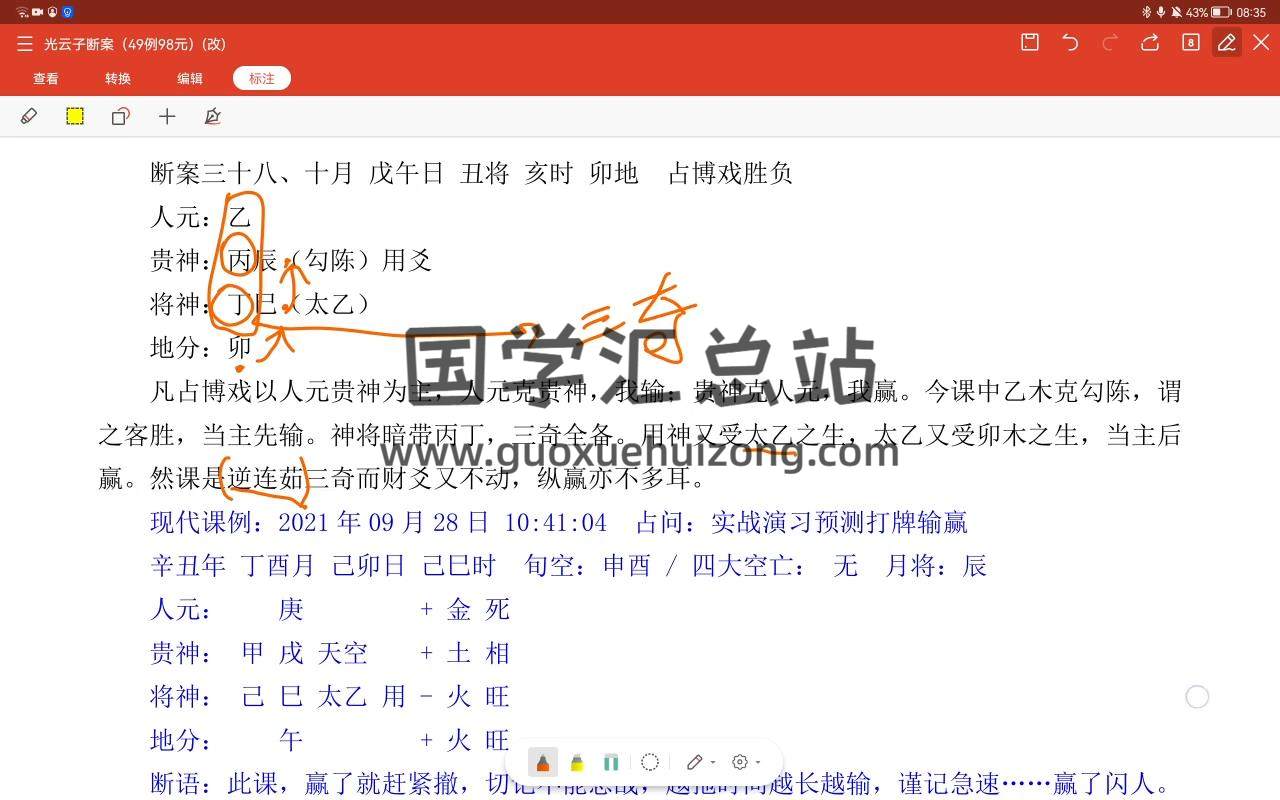Pick the orange marker pen in the floating bar
The image size is (1280, 800).
[543, 763]
